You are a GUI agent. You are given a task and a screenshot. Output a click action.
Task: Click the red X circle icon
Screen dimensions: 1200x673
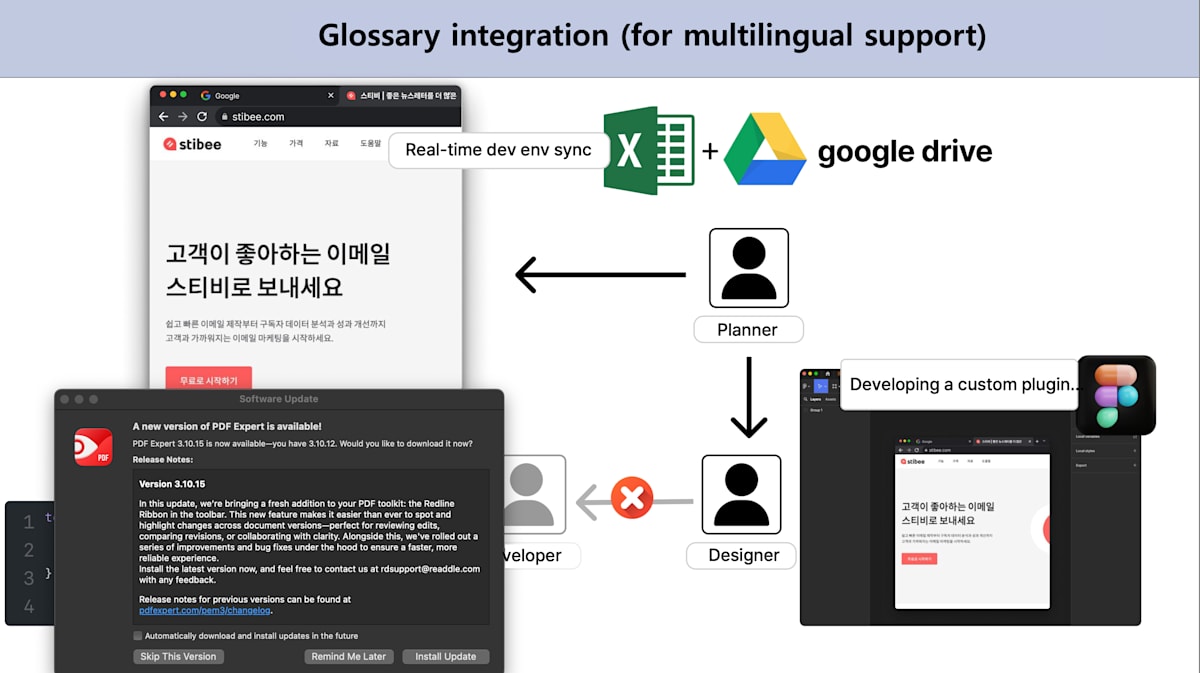[x=632, y=496]
